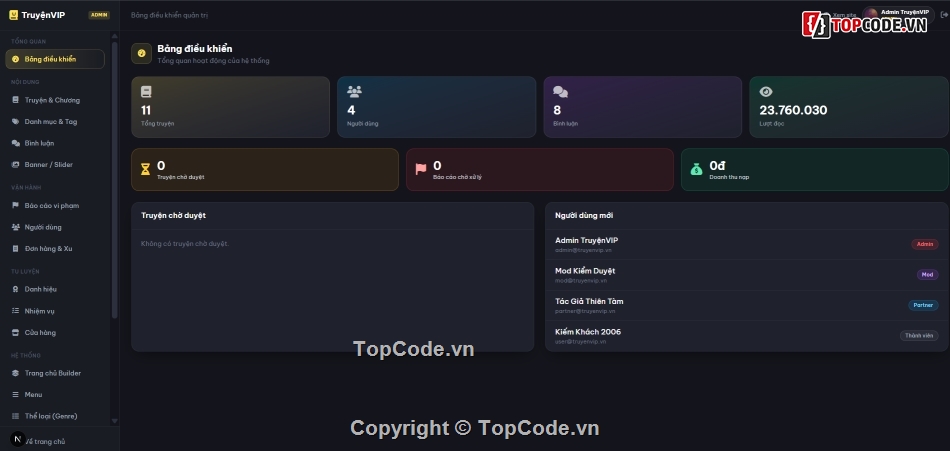The image size is (950, 451).
Task: Click the image icon for Banner / Slider
Action: 16,165
